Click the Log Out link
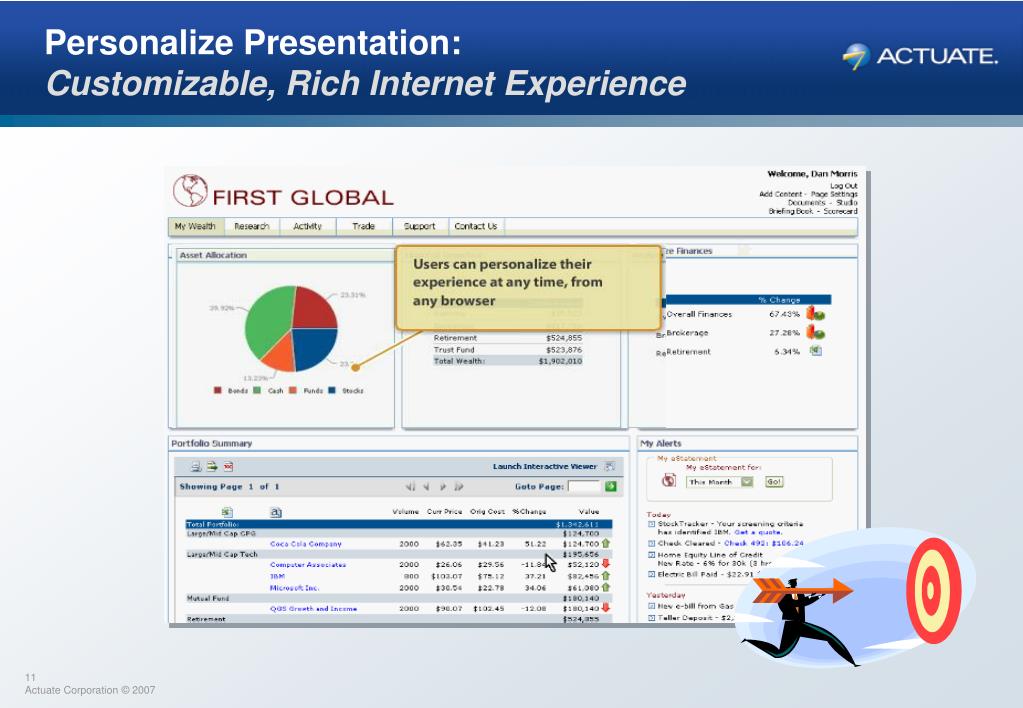 844,186
